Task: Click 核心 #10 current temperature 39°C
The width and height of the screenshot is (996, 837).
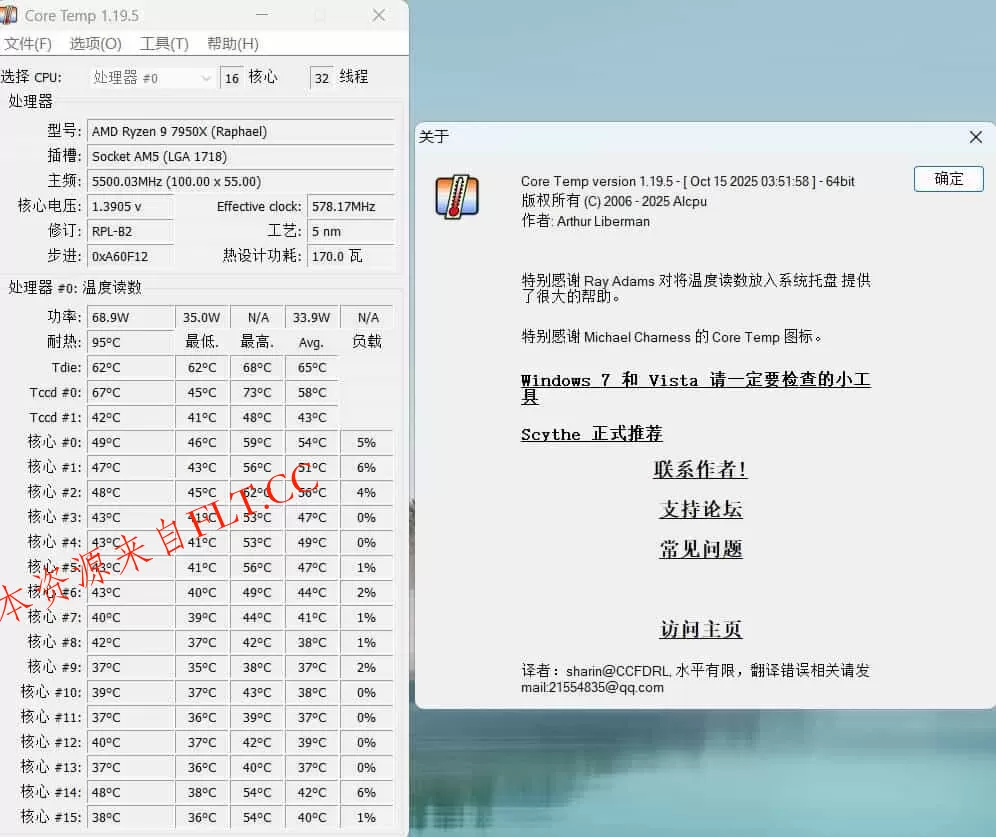Action: tap(130, 692)
